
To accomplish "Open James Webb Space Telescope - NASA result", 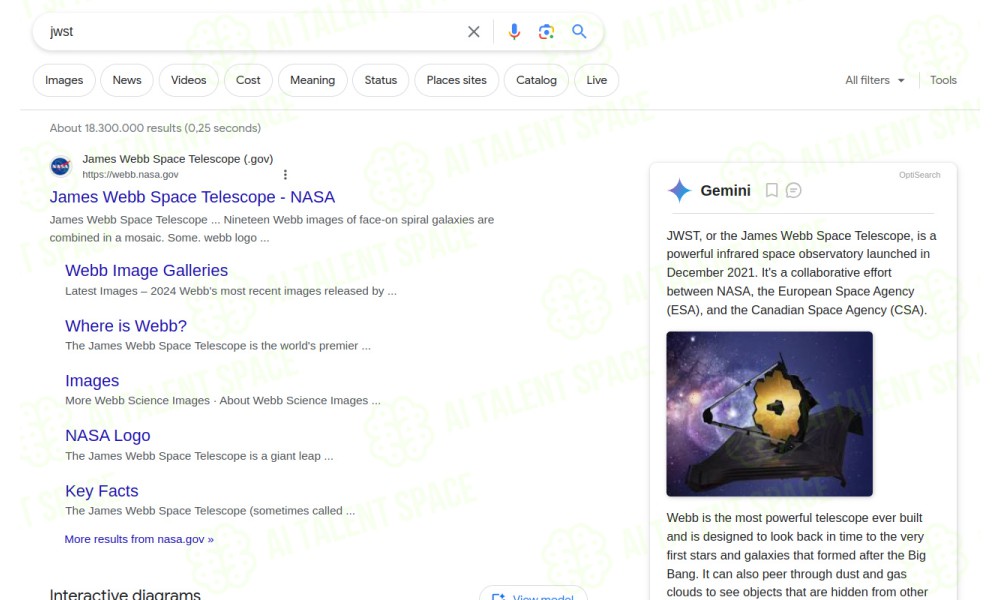I will 192,197.
